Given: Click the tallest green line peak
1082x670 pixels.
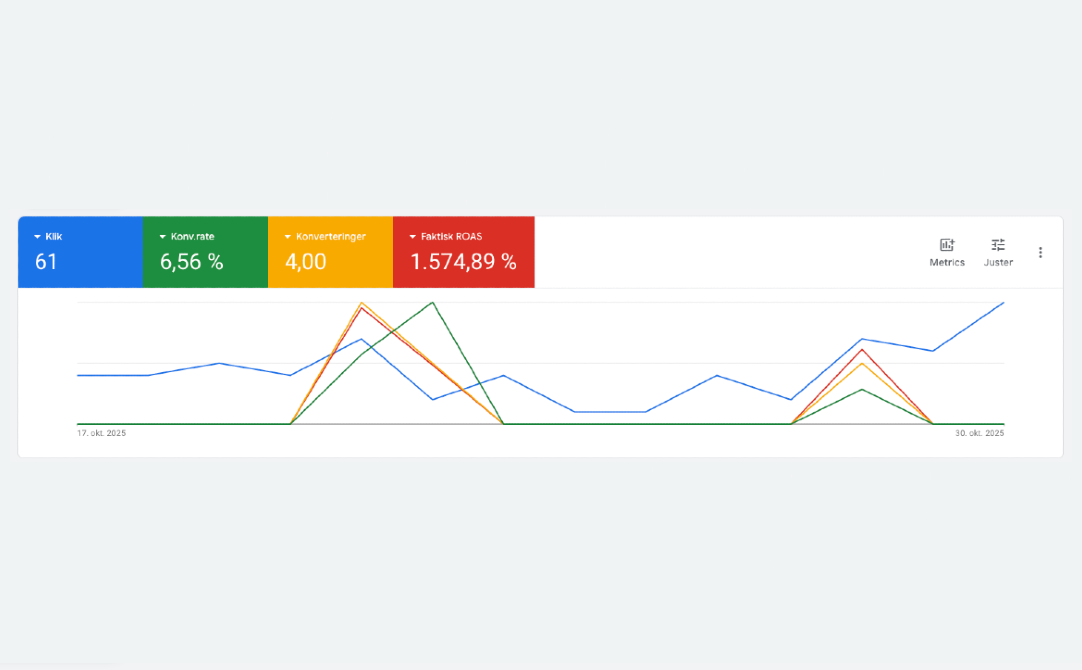Looking at the screenshot, I should point(432,302).
